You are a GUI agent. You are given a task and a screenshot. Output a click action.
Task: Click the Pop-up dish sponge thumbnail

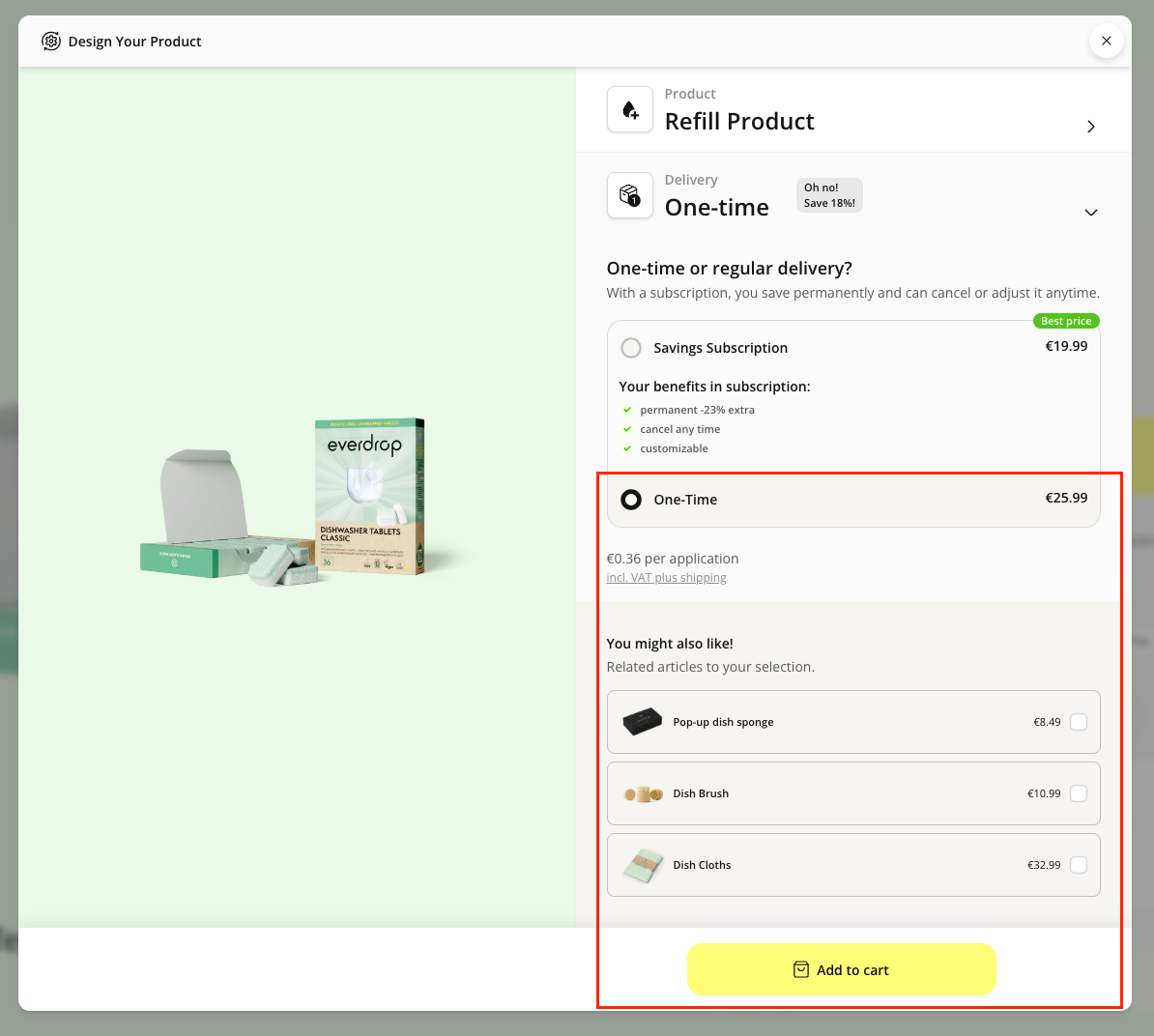643,722
